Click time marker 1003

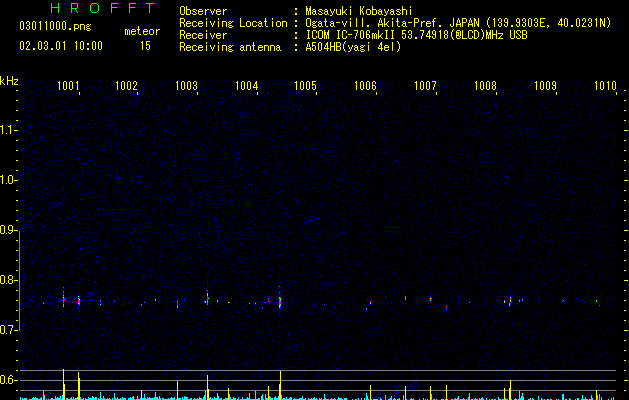187,86
